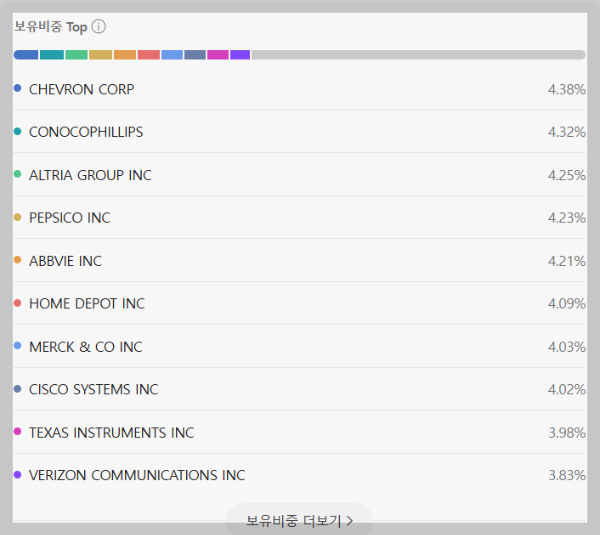Select CISCO SYSTEMS INC holding name
This screenshot has width=600, height=535.
click(x=94, y=389)
